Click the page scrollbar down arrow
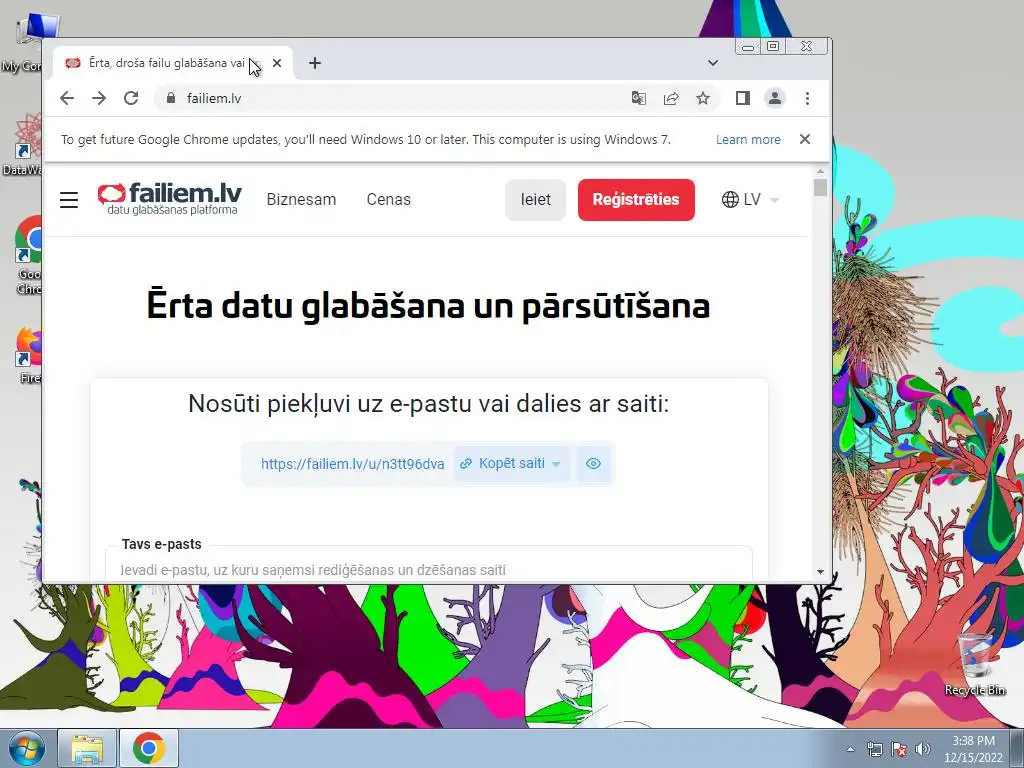The image size is (1024, 768). (x=820, y=571)
